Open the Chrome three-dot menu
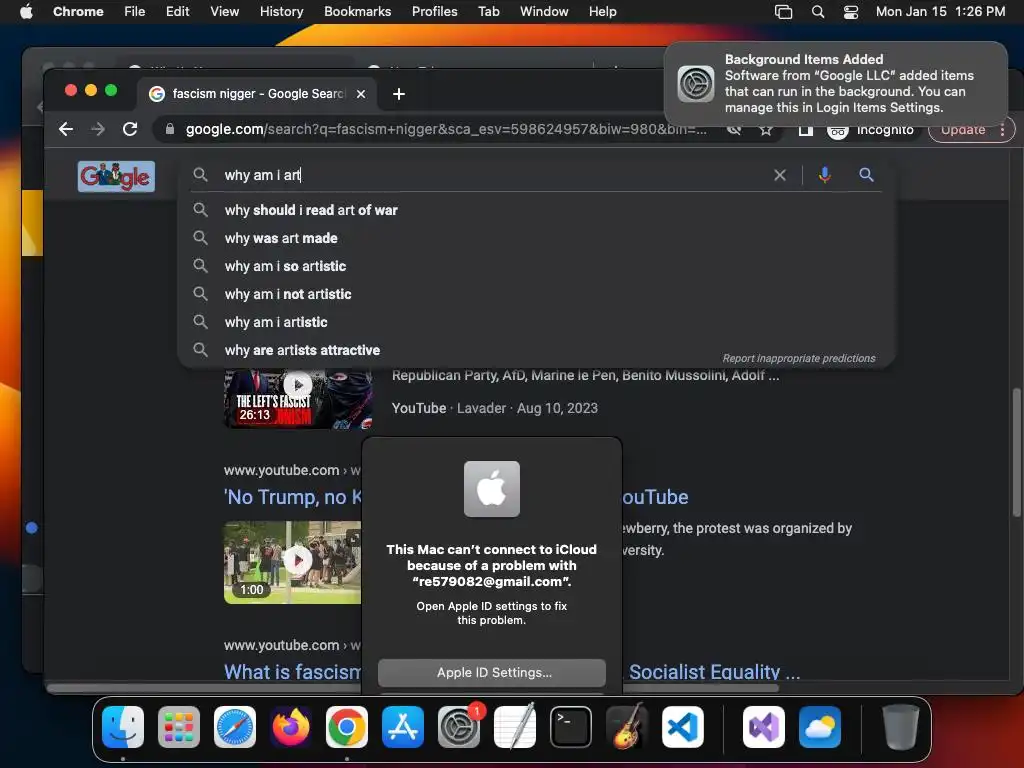The image size is (1024, 768). click(1002, 130)
